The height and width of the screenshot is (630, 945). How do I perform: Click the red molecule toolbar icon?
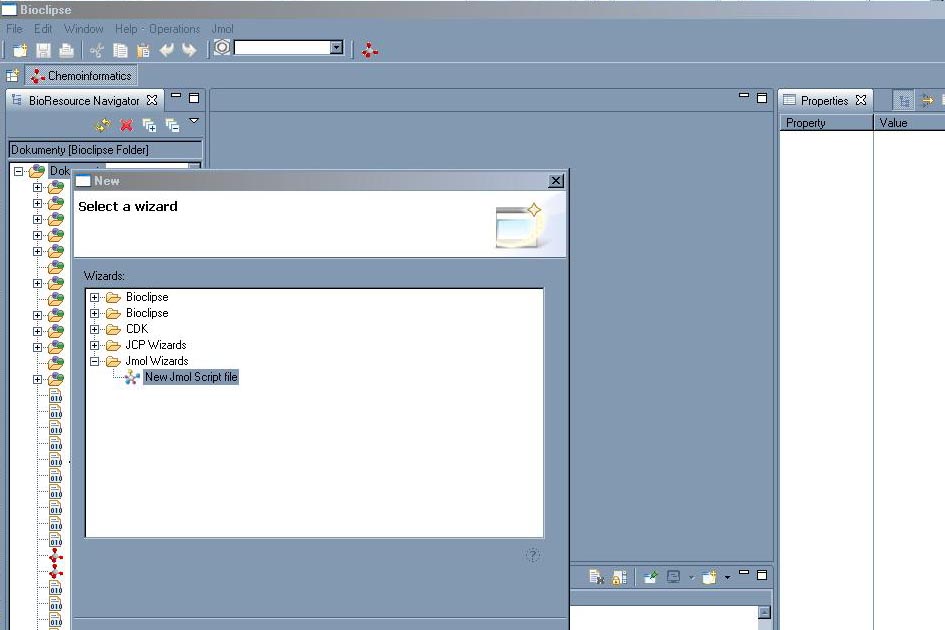369,51
